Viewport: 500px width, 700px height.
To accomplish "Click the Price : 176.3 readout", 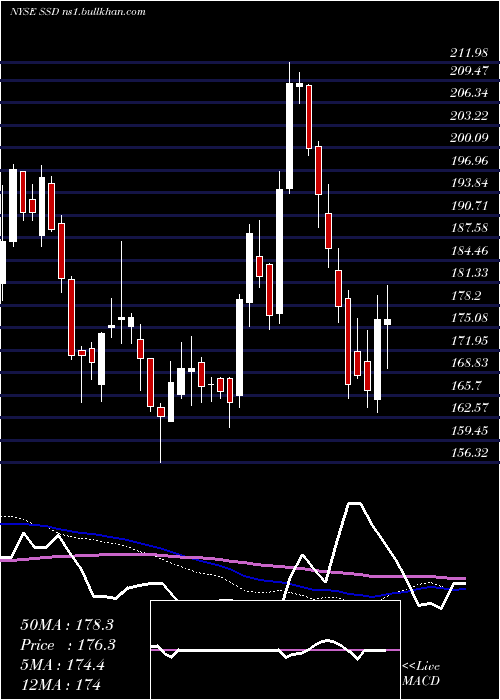I will pyautogui.click(x=68, y=645).
